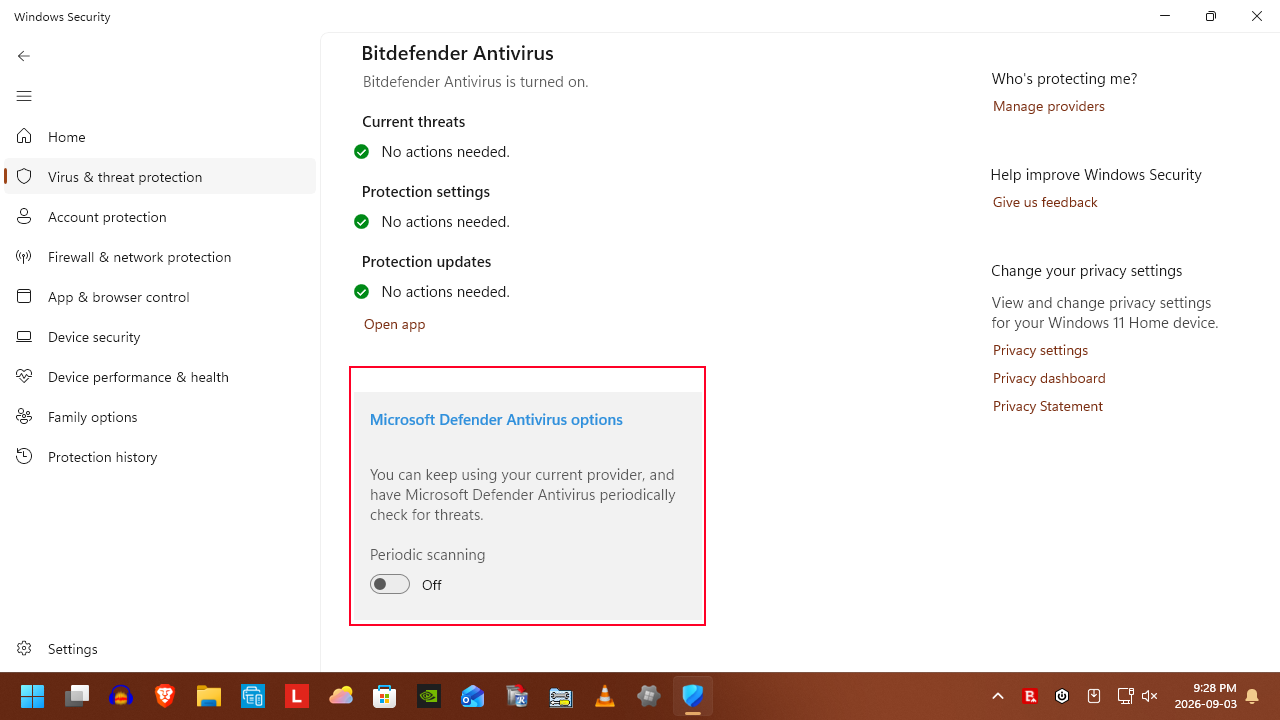Click 'Change your privacy settings' heading
Image resolution: width=1280 pixels, height=720 pixels.
pyautogui.click(x=1086, y=271)
